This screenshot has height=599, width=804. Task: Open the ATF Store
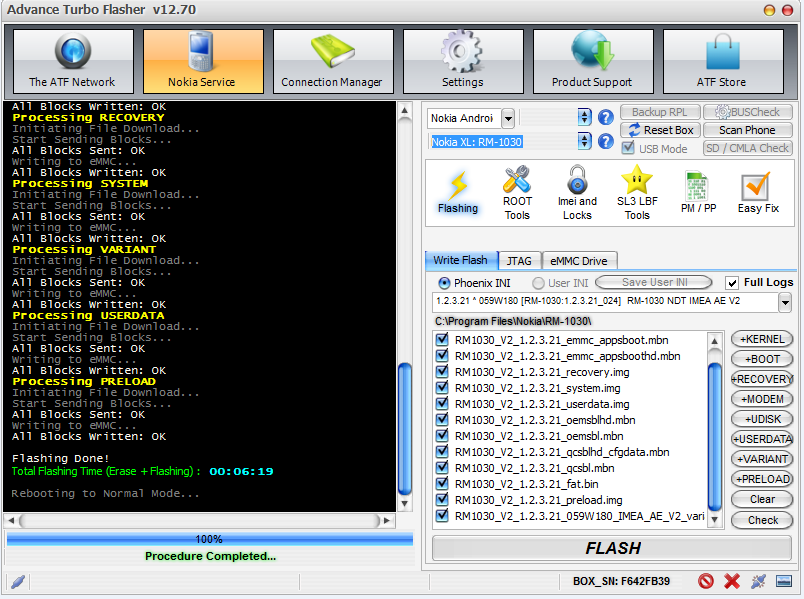coord(722,61)
